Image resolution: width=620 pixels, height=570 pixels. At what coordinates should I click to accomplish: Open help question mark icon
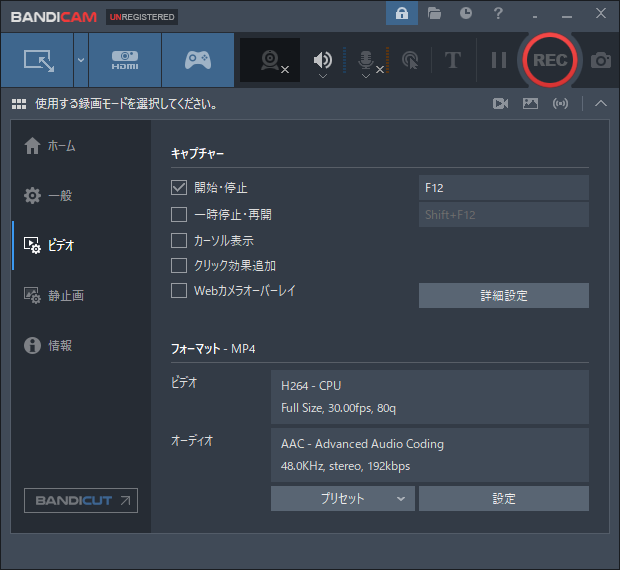click(498, 13)
